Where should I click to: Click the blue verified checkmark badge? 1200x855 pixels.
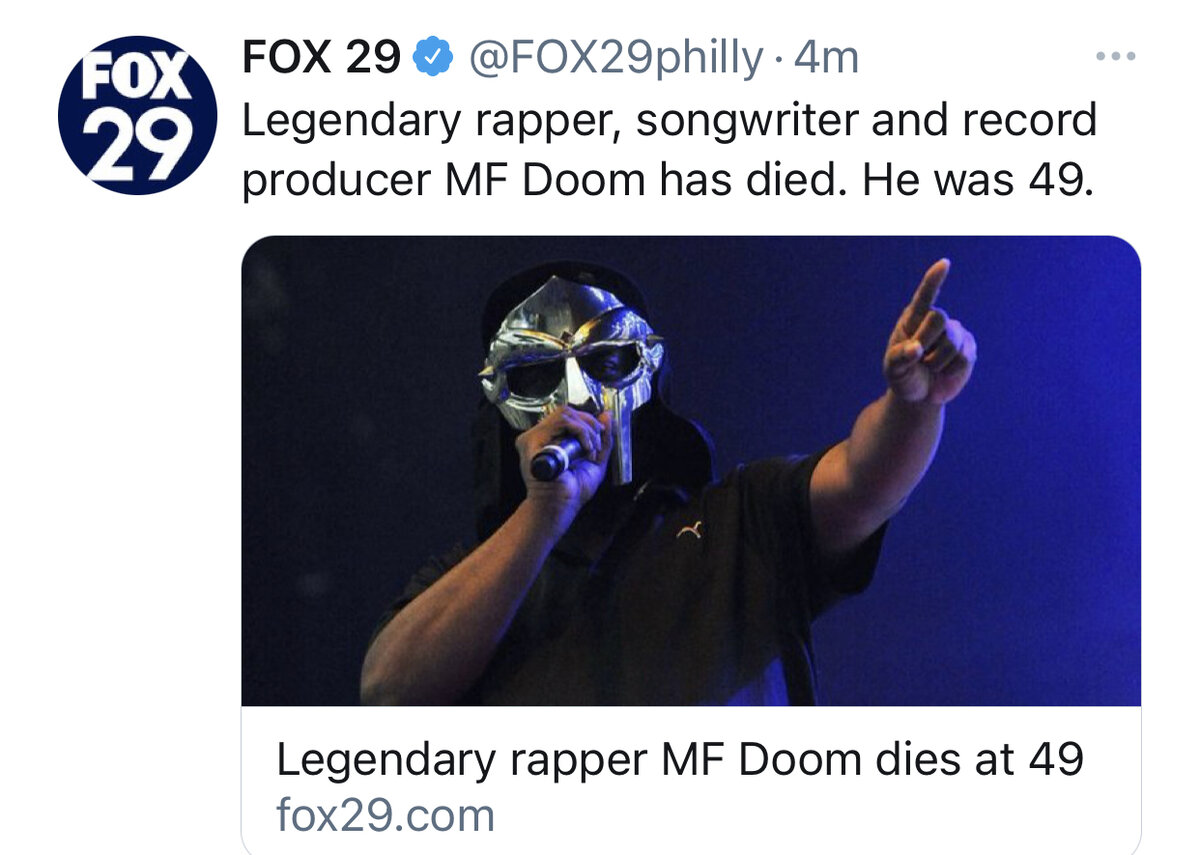coord(430,60)
